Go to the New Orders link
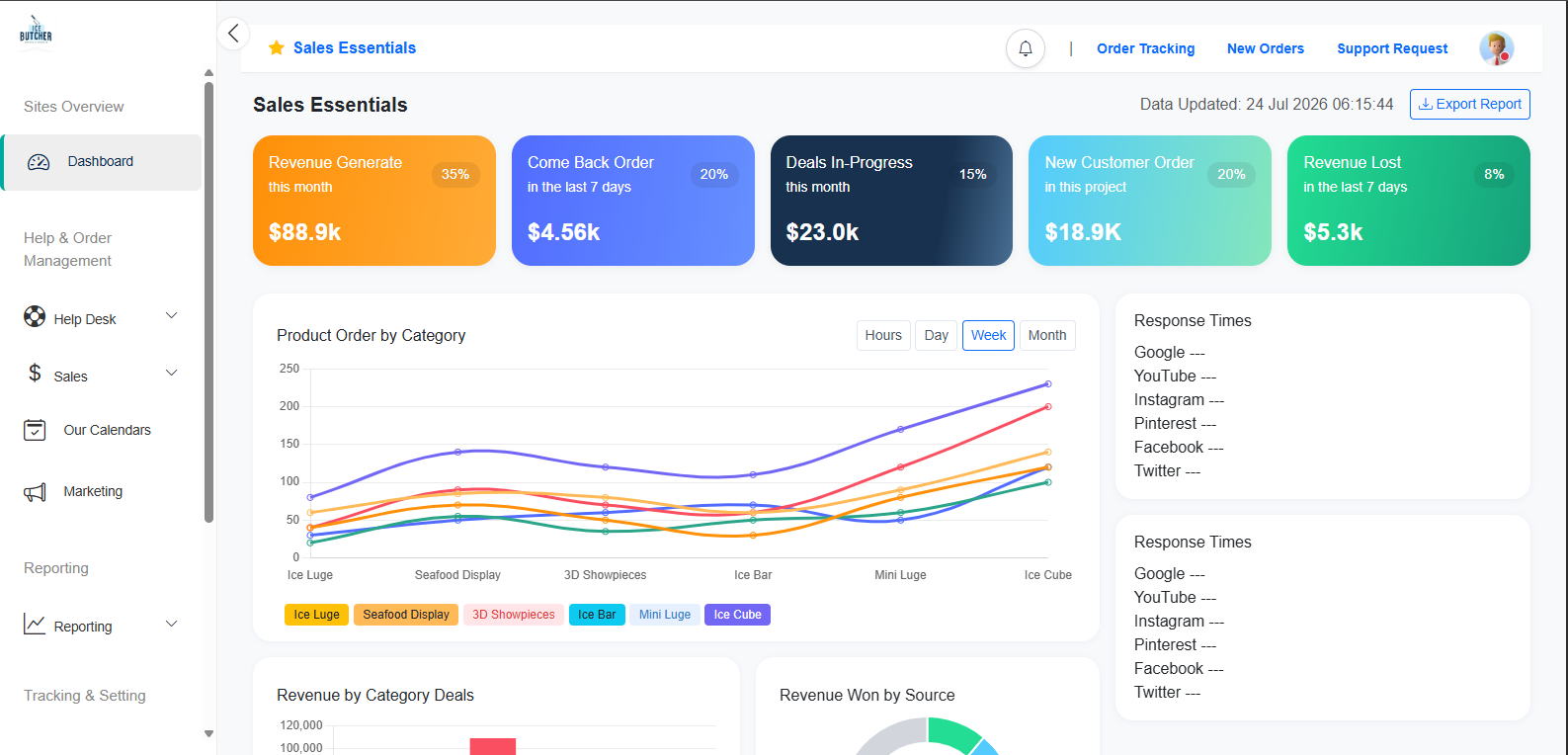Screen dimensions: 1568x755 pos(1266,48)
